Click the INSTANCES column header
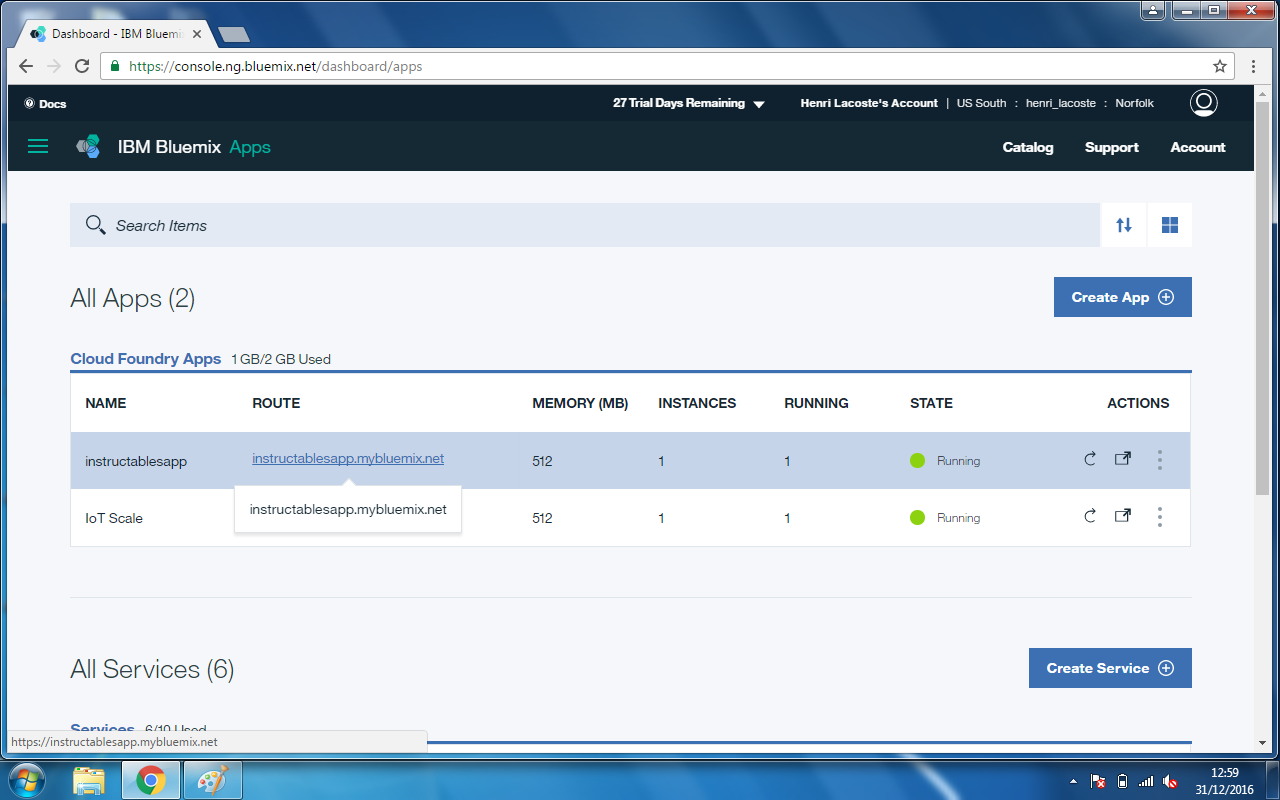This screenshot has width=1280, height=800. coord(697,403)
